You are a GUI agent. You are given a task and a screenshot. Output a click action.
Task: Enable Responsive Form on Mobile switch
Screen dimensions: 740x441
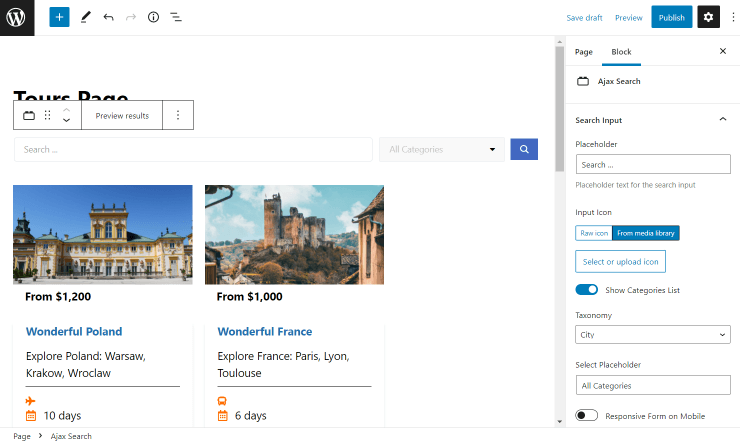[x=587, y=416]
